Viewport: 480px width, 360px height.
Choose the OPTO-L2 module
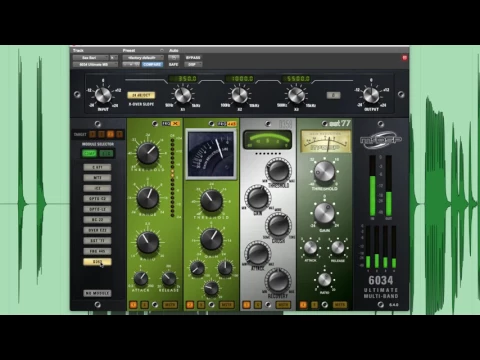coord(97,209)
